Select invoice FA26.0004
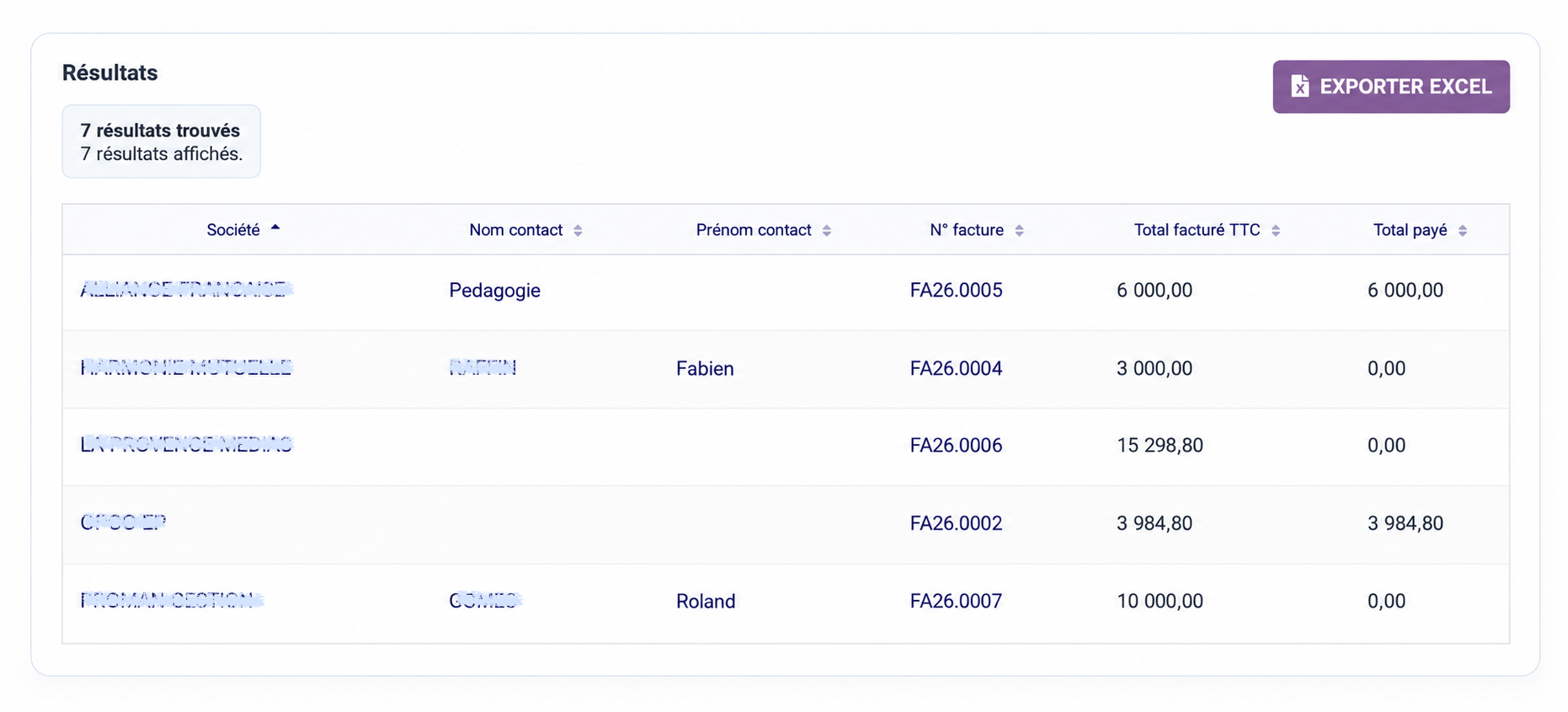This screenshot has width=1568, height=712. (x=956, y=368)
